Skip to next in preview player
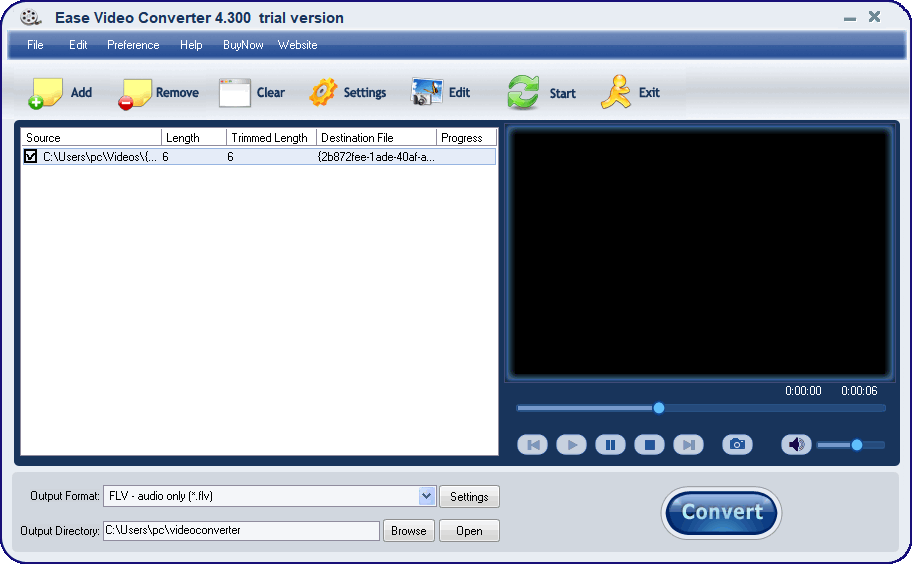The image size is (912, 564). pyautogui.click(x=688, y=445)
